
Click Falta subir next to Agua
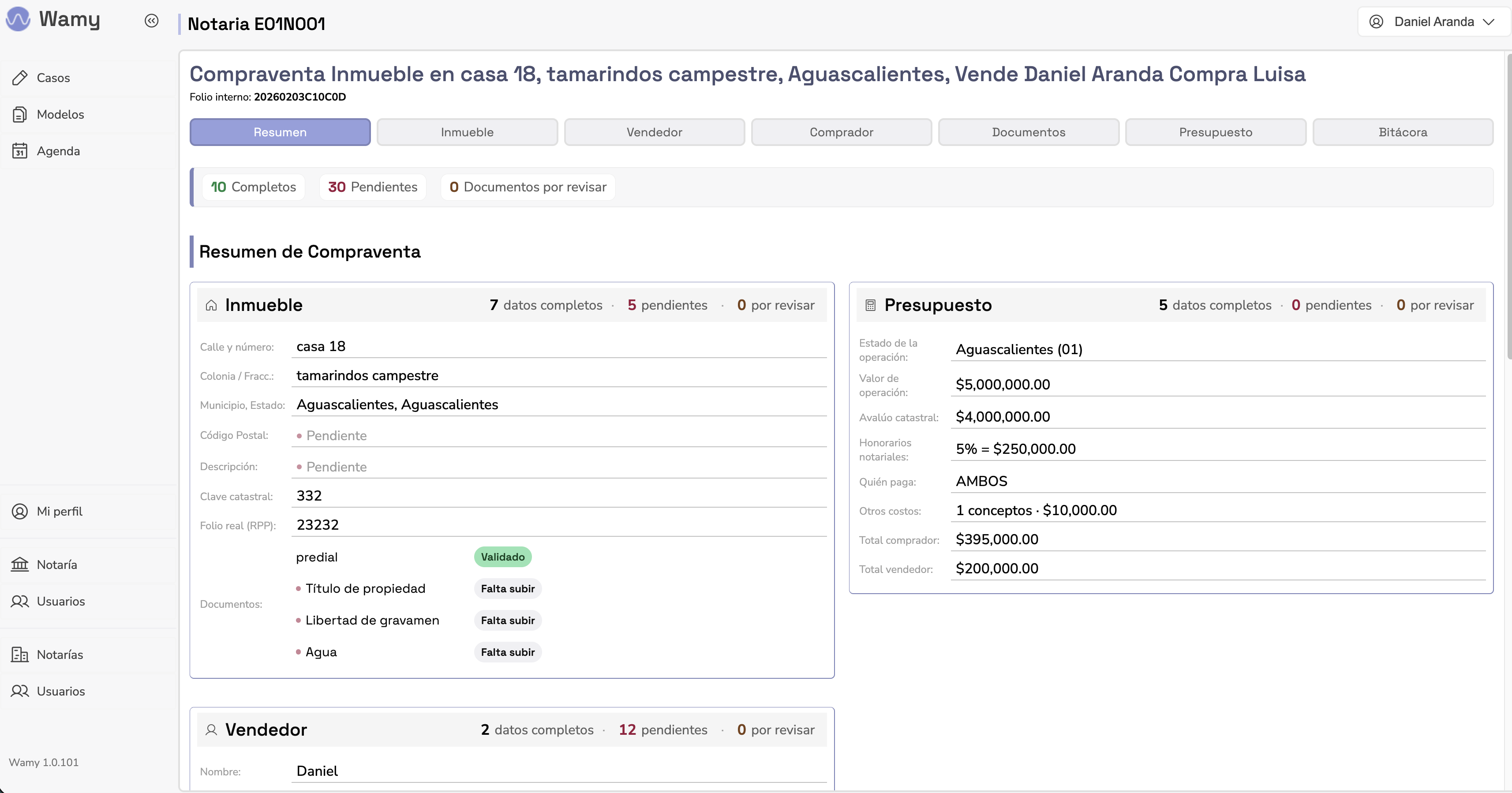[x=507, y=652]
